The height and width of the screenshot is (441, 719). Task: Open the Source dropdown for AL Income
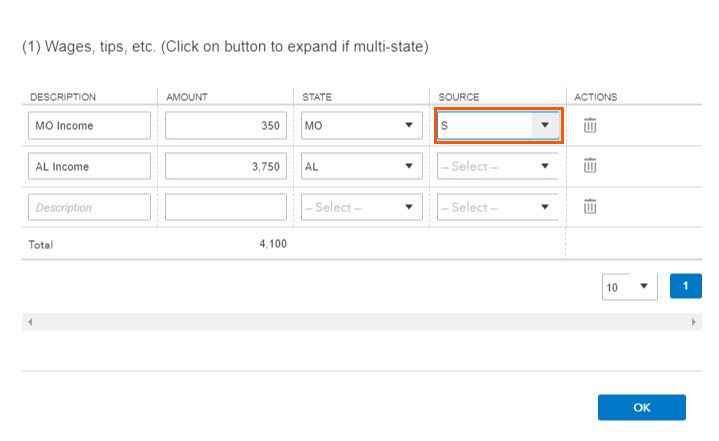498,166
